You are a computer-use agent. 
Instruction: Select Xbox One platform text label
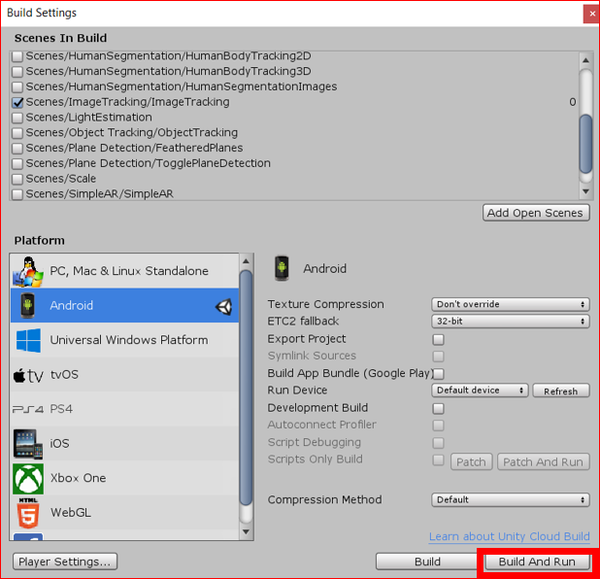(78, 478)
